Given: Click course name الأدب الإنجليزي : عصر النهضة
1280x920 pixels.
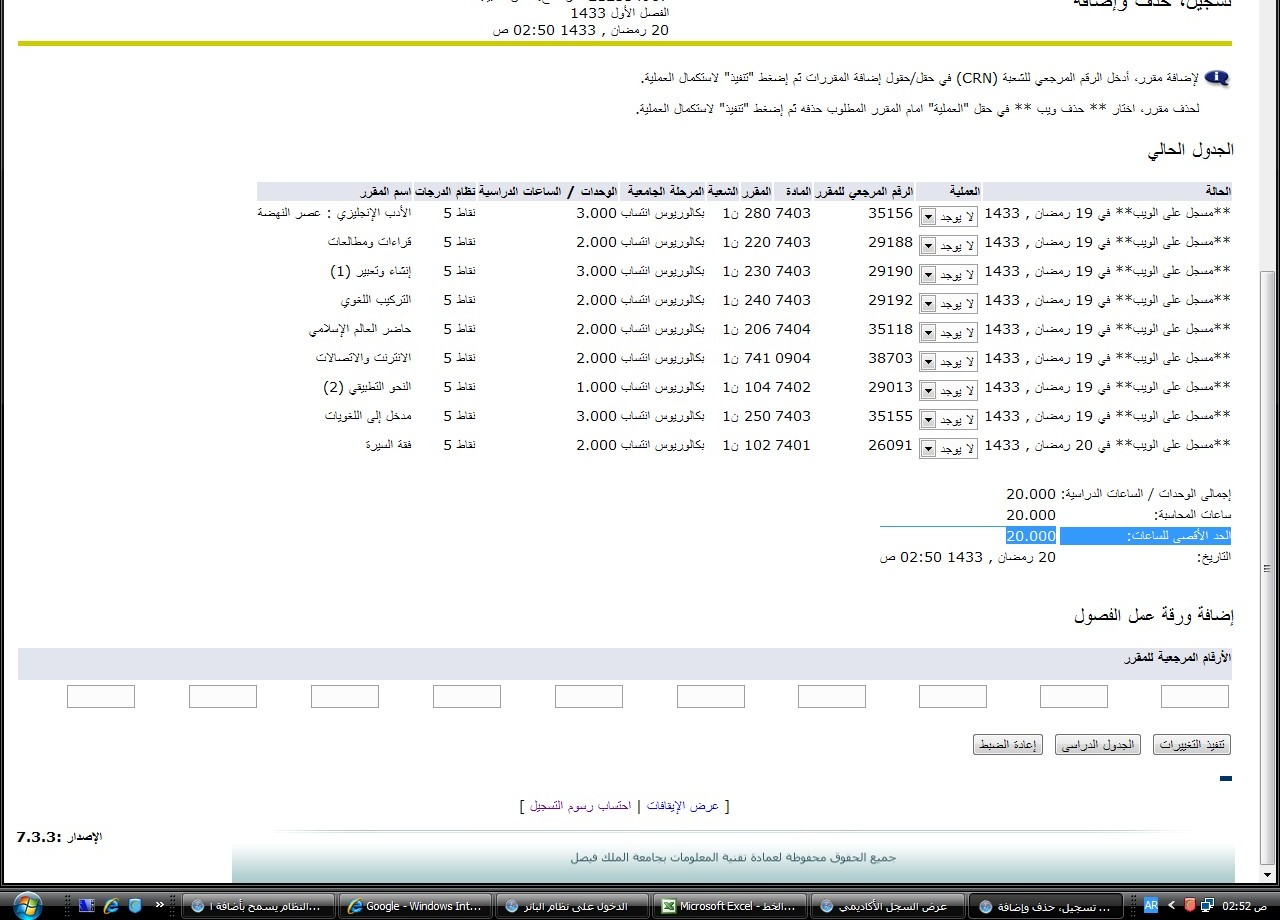Looking at the screenshot, I should [x=335, y=213].
